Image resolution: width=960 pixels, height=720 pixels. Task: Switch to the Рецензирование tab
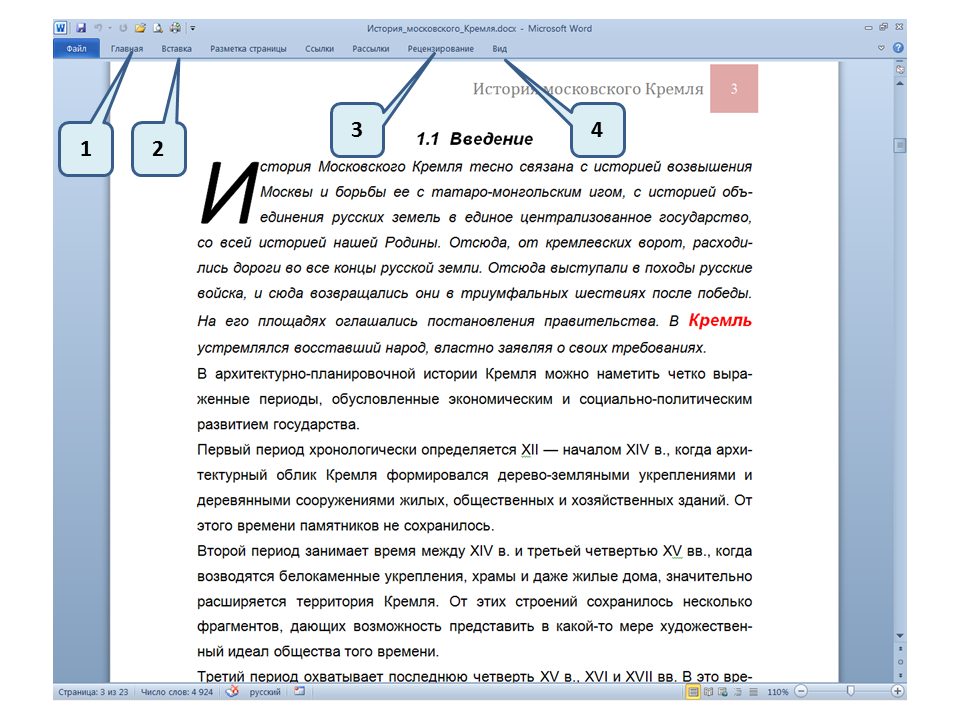[441, 48]
